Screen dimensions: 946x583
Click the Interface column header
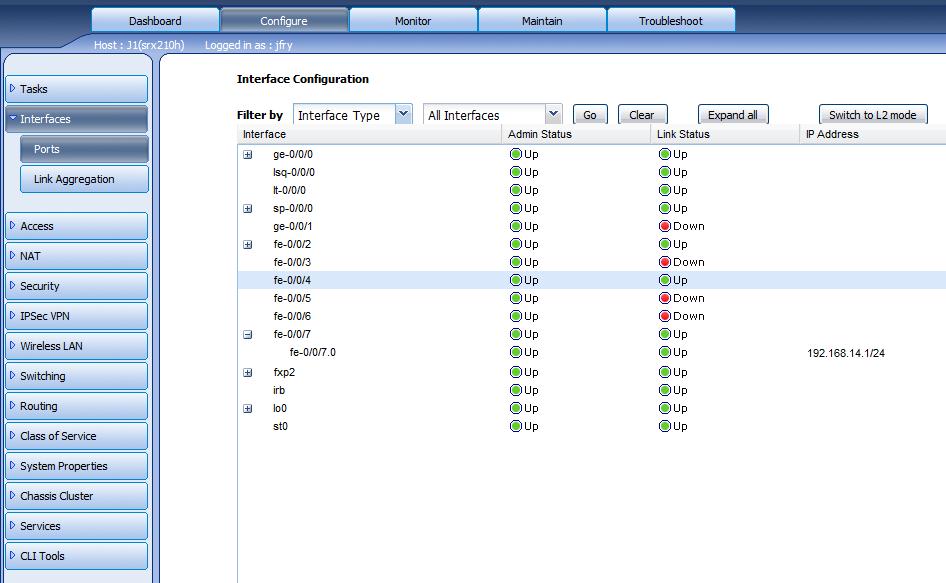(x=369, y=134)
